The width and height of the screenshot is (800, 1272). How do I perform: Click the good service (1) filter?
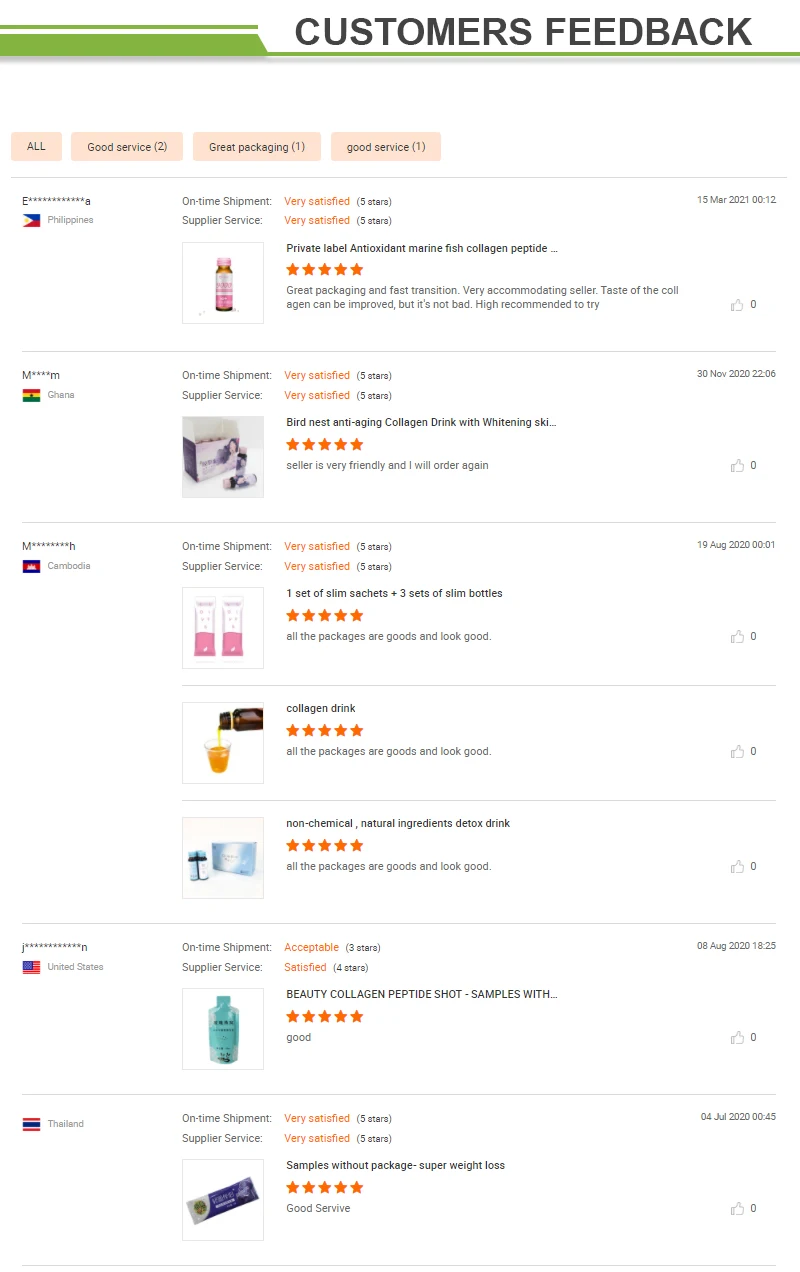[385, 146]
